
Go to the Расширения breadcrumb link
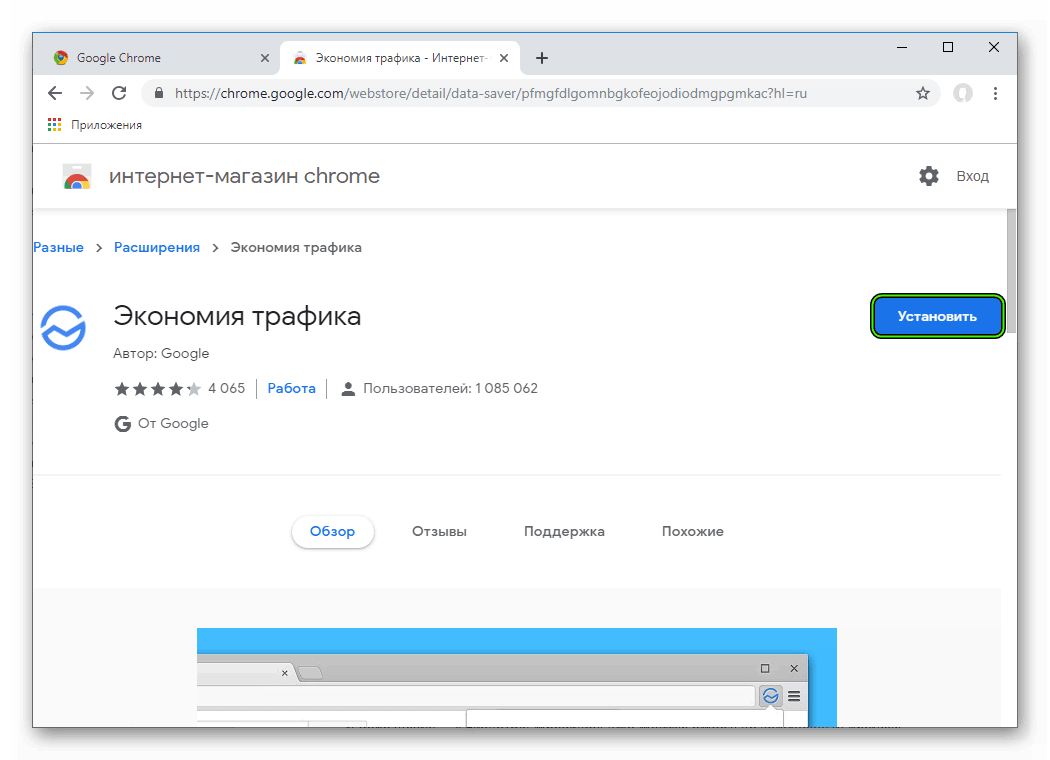pyautogui.click(x=157, y=247)
